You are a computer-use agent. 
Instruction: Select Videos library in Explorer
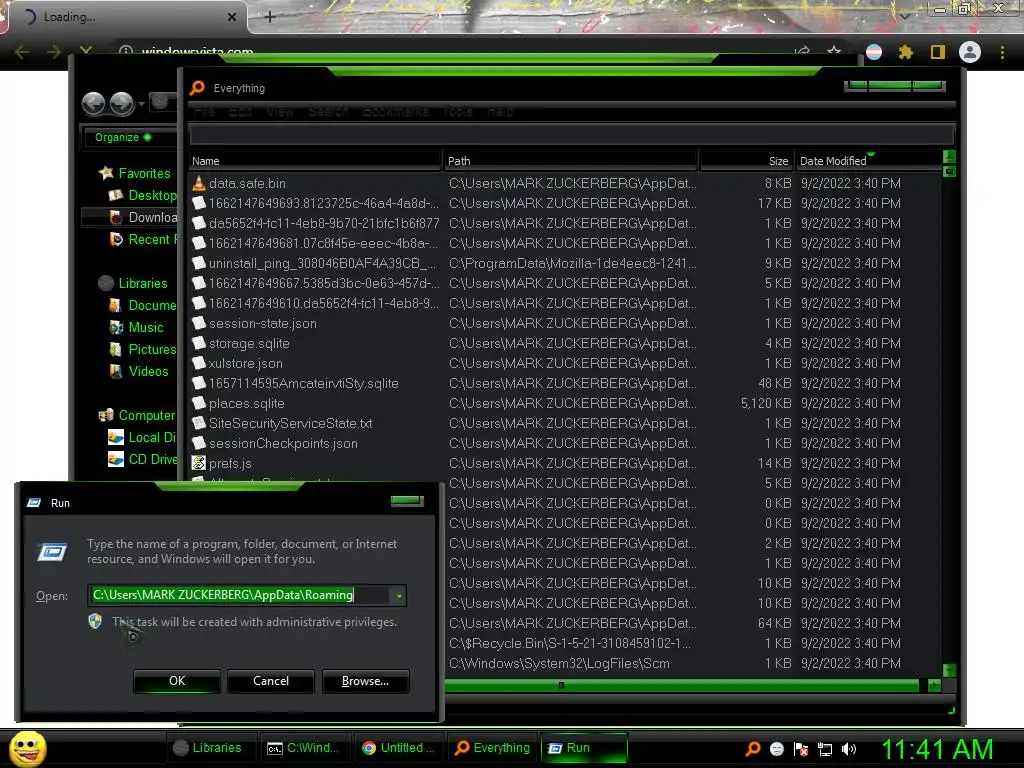(x=139, y=371)
